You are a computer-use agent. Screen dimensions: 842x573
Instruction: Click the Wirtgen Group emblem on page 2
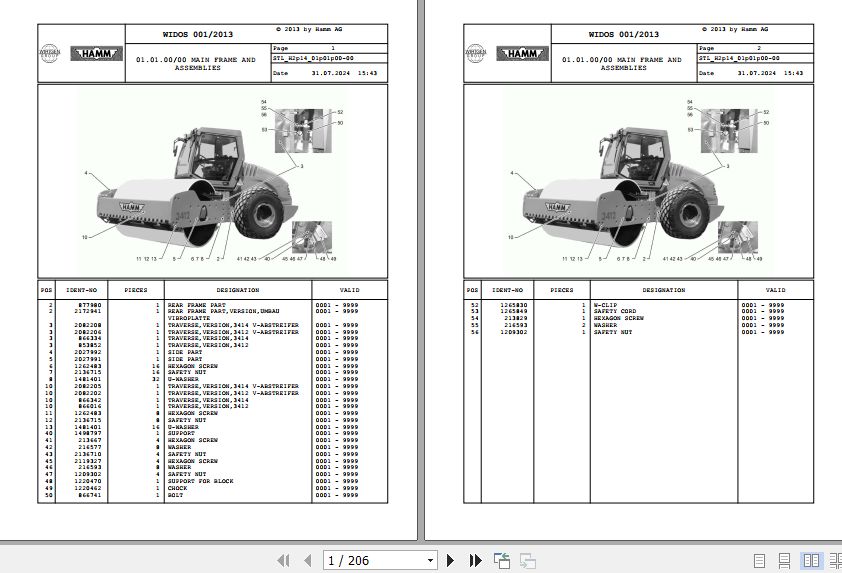(x=475, y=54)
